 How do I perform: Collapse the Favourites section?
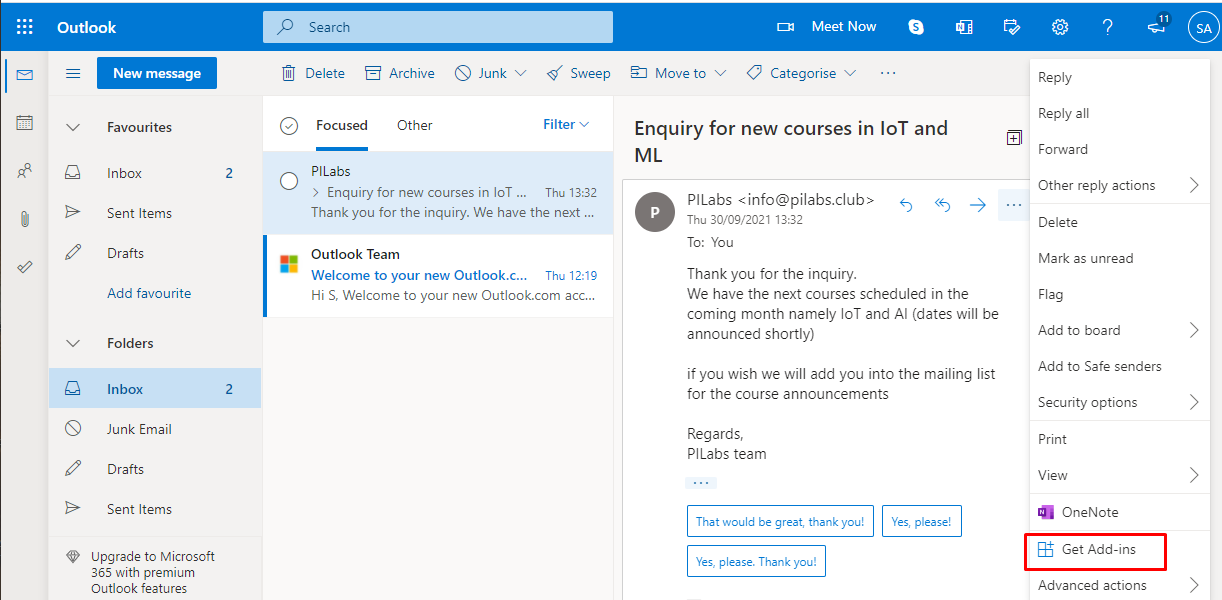tap(73, 127)
